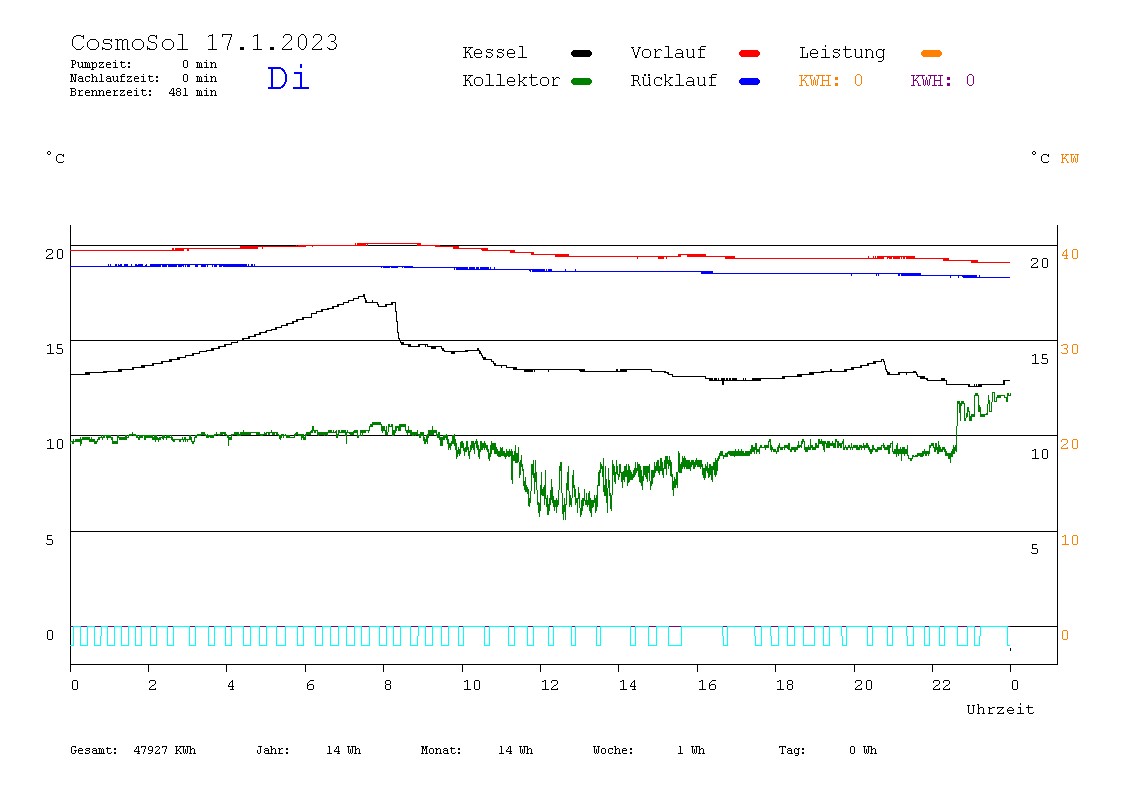The height and width of the screenshot is (812, 1148).
Task: Select the "Nachlaufzeit:" label
Action: [115, 78]
